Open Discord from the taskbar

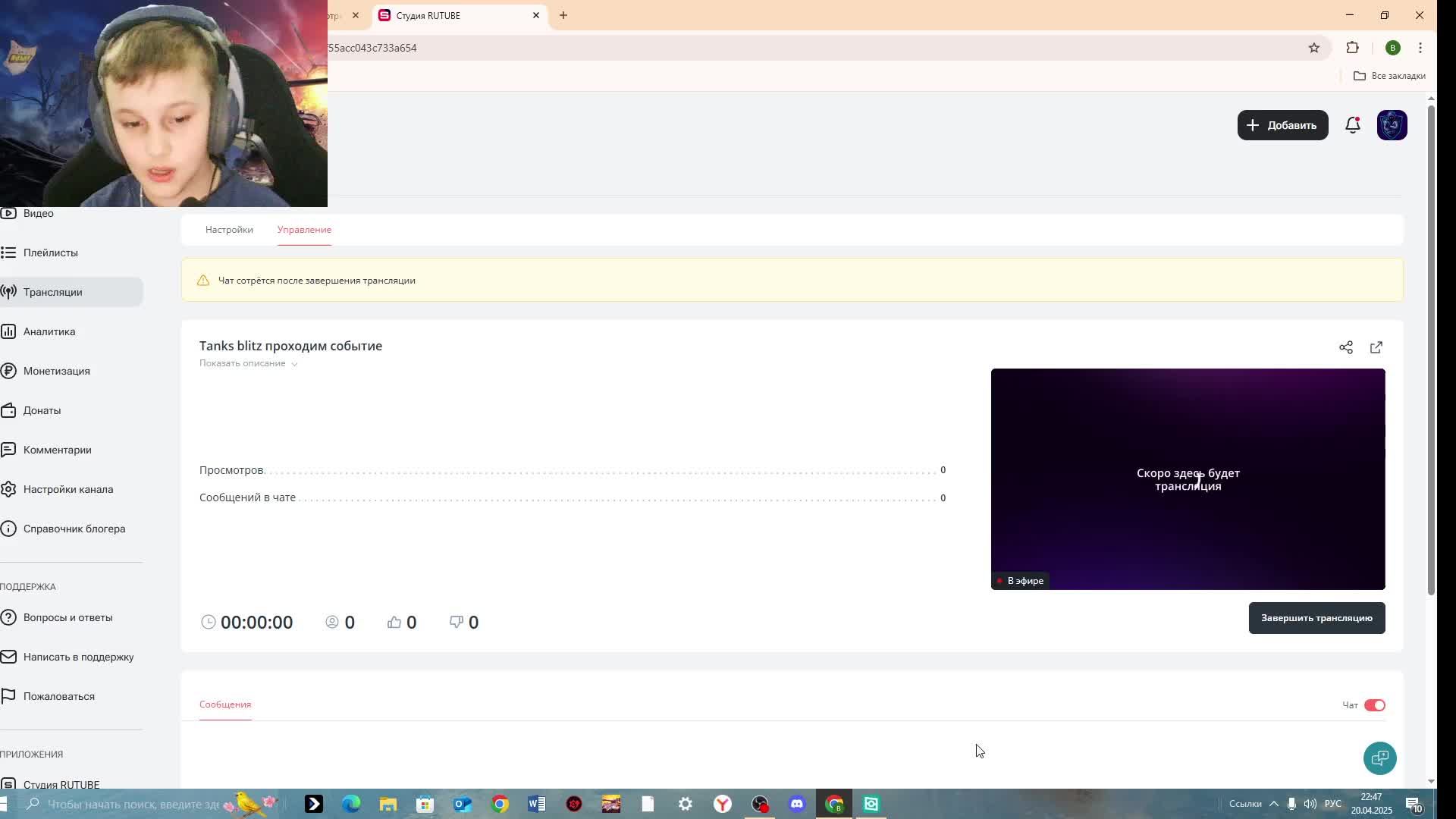point(797,804)
